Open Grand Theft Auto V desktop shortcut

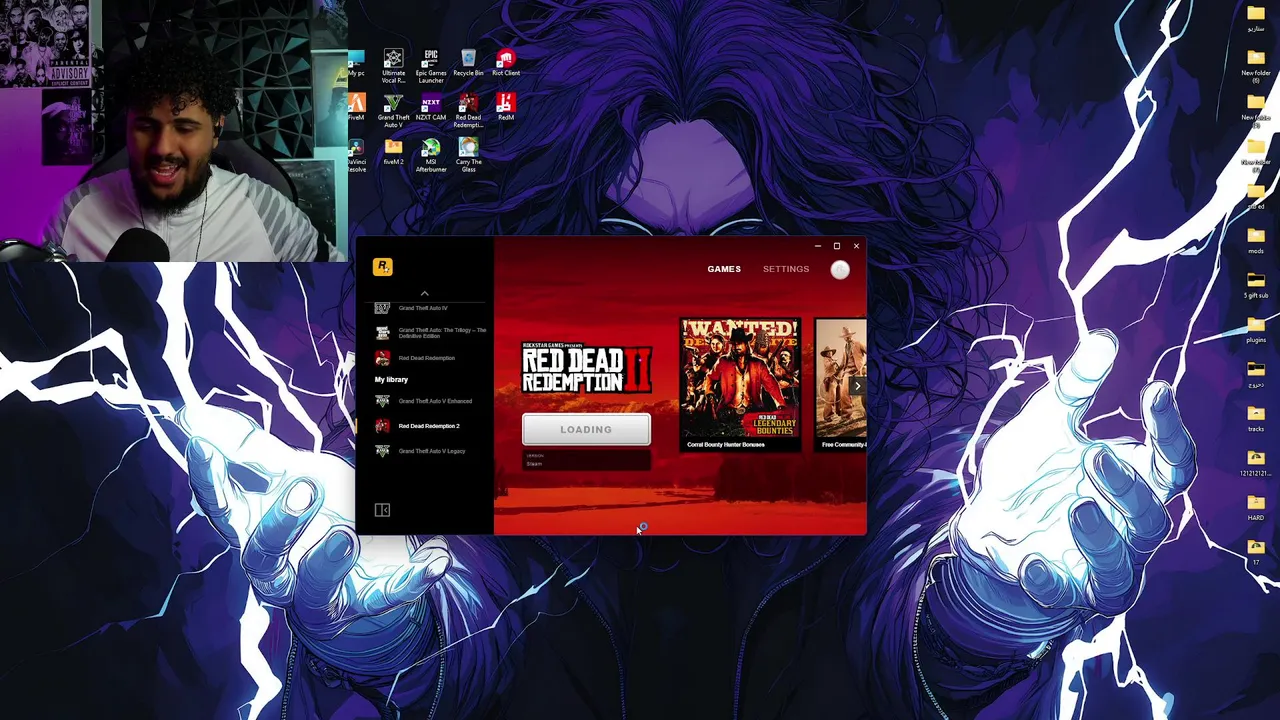tap(394, 110)
